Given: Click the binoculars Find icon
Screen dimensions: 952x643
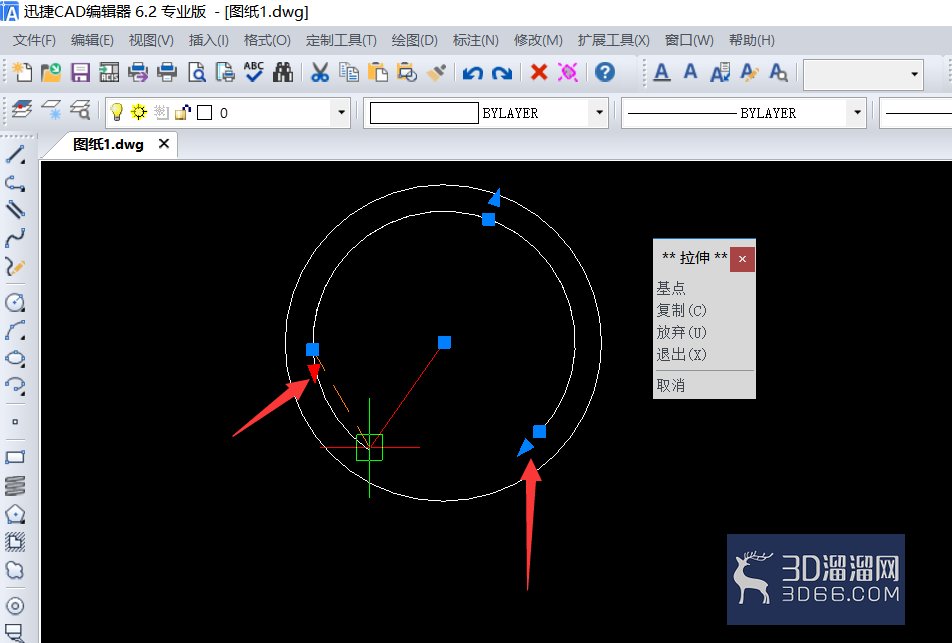Looking at the screenshot, I should 283,72.
